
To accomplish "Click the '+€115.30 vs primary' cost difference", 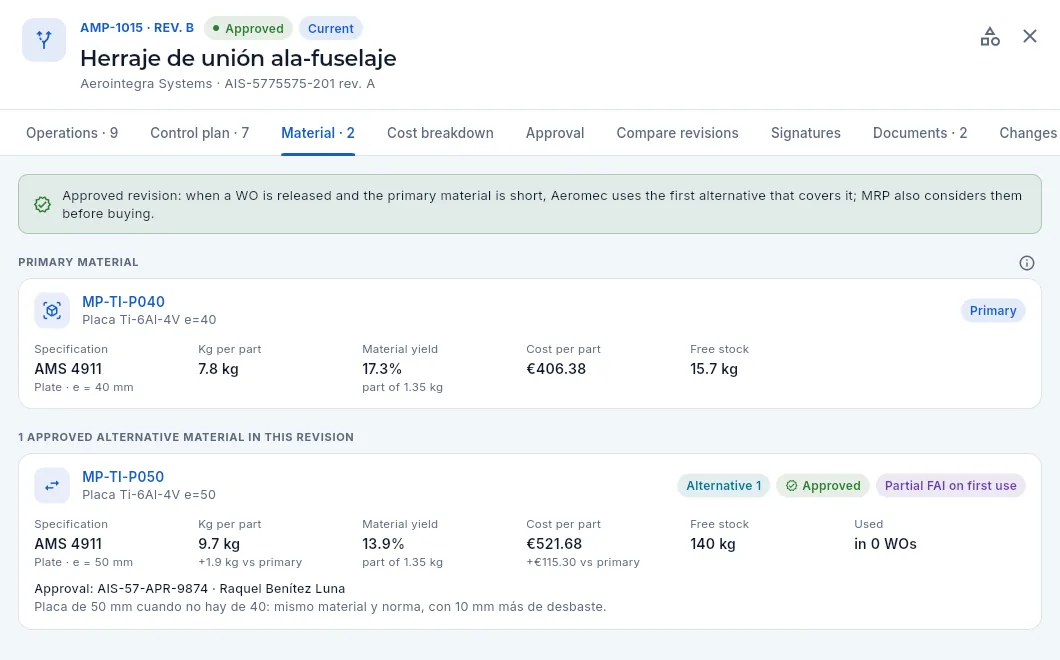I will 583,563.
